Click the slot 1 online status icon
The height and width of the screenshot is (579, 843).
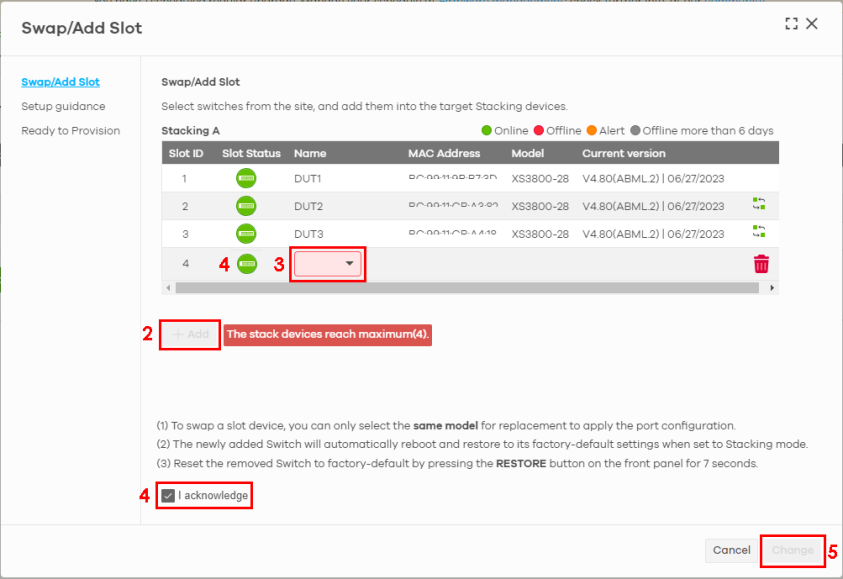tap(246, 179)
